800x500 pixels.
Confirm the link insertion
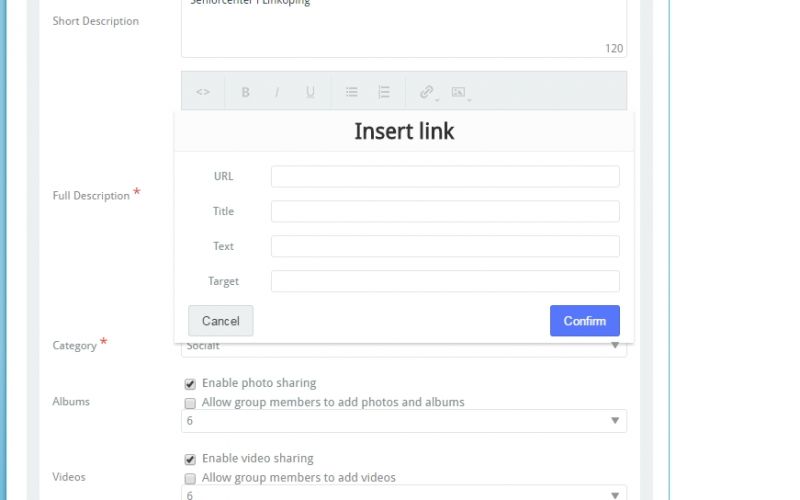point(585,320)
